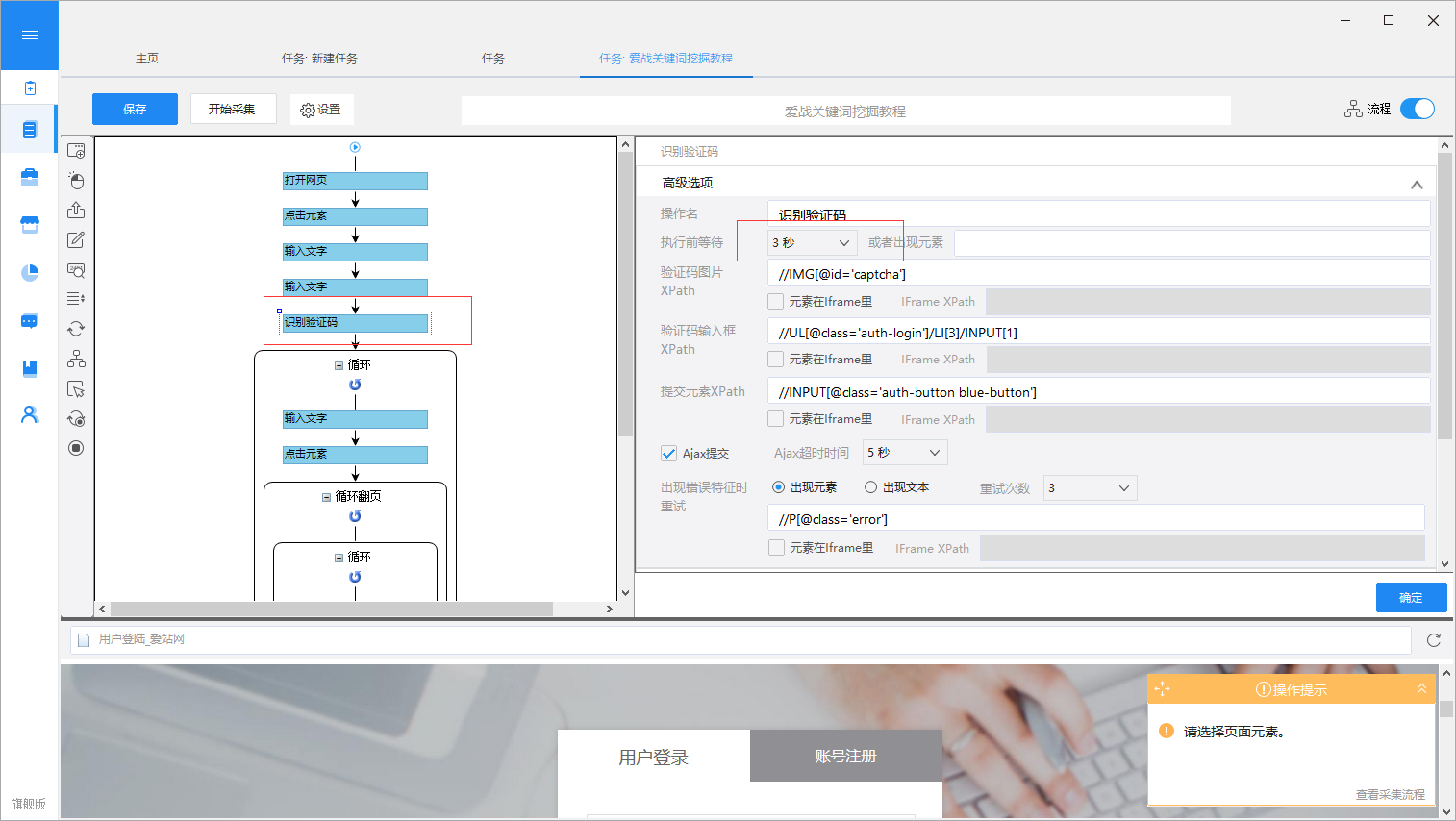Open the task list document icon
1456x821 pixels.
coord(30,130)
